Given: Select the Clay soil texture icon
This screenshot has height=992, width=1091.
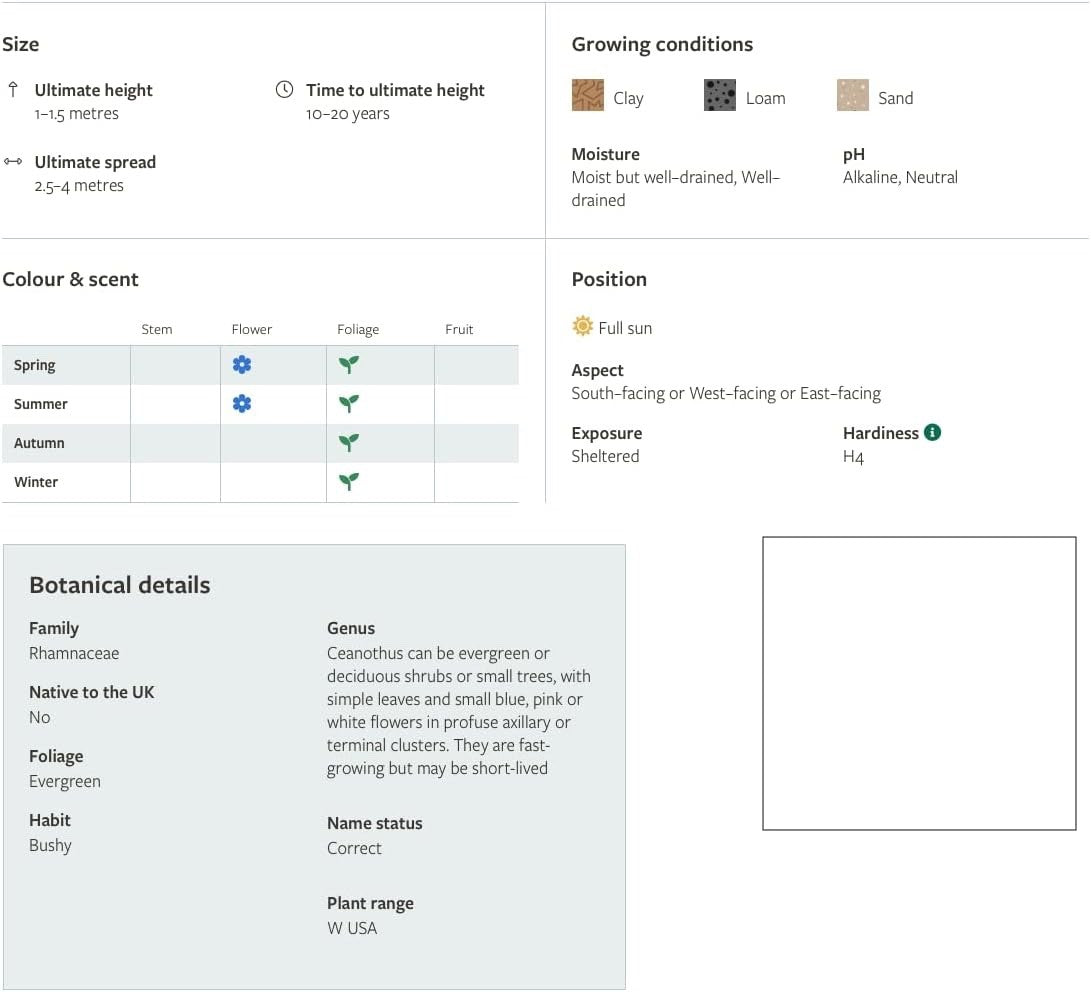Looking at the screenshot, I should tap(588, 95).
